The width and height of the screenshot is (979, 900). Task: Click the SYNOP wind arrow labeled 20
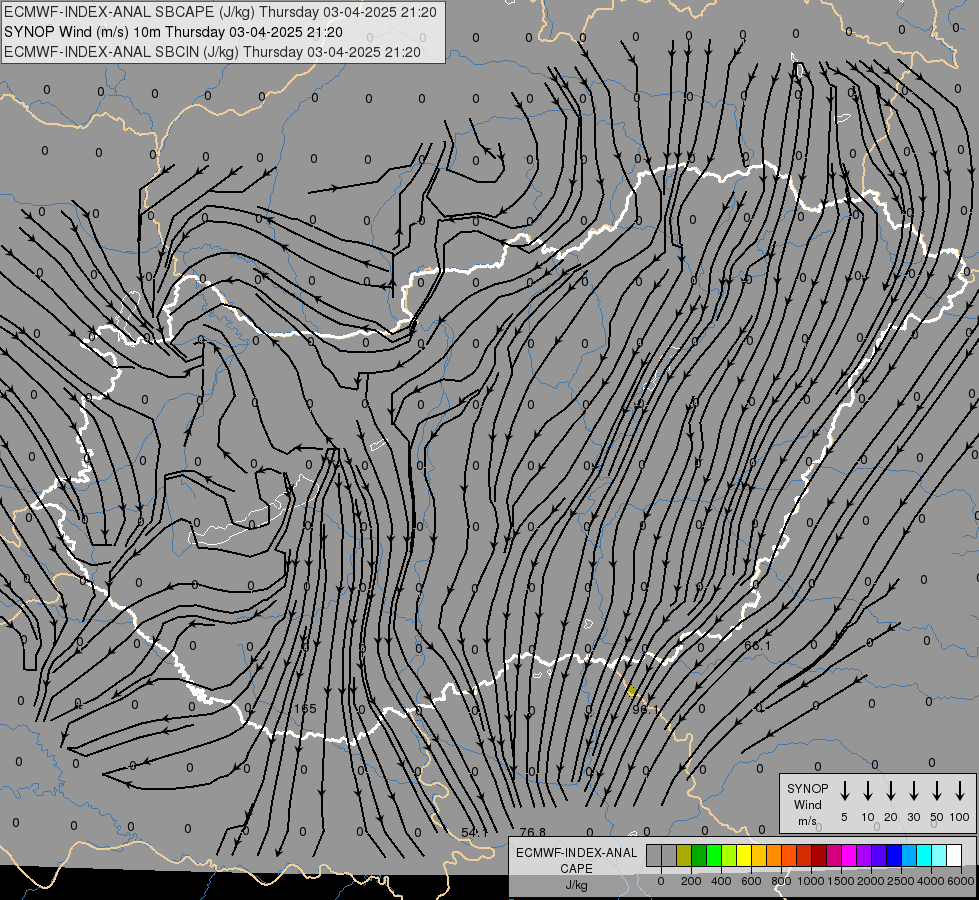pos(891,790)
